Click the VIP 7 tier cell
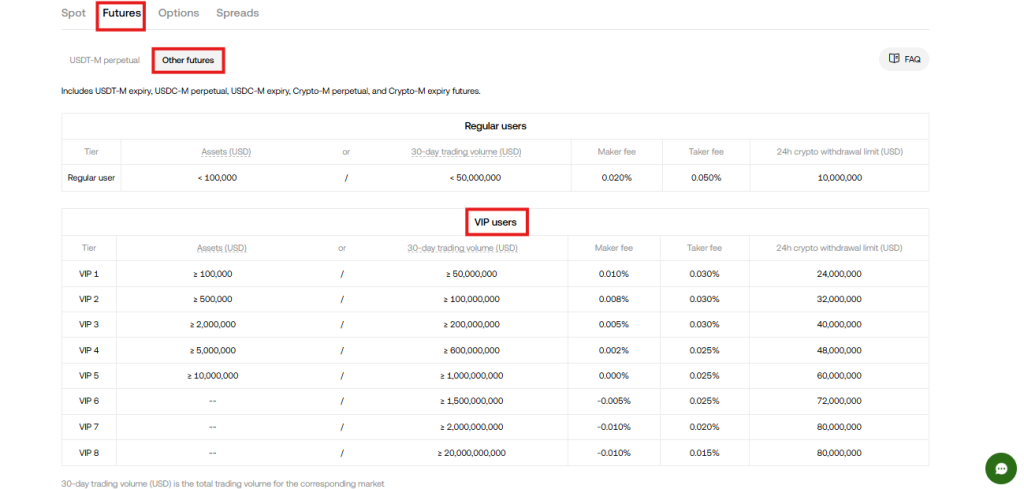Screen dimensions: 1024x489 (x=89, y=427)
